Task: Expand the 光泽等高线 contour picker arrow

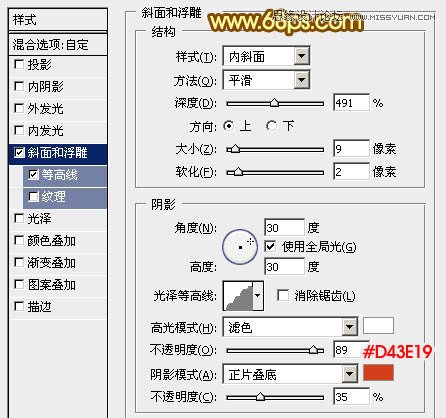Action: coord(258,296)
